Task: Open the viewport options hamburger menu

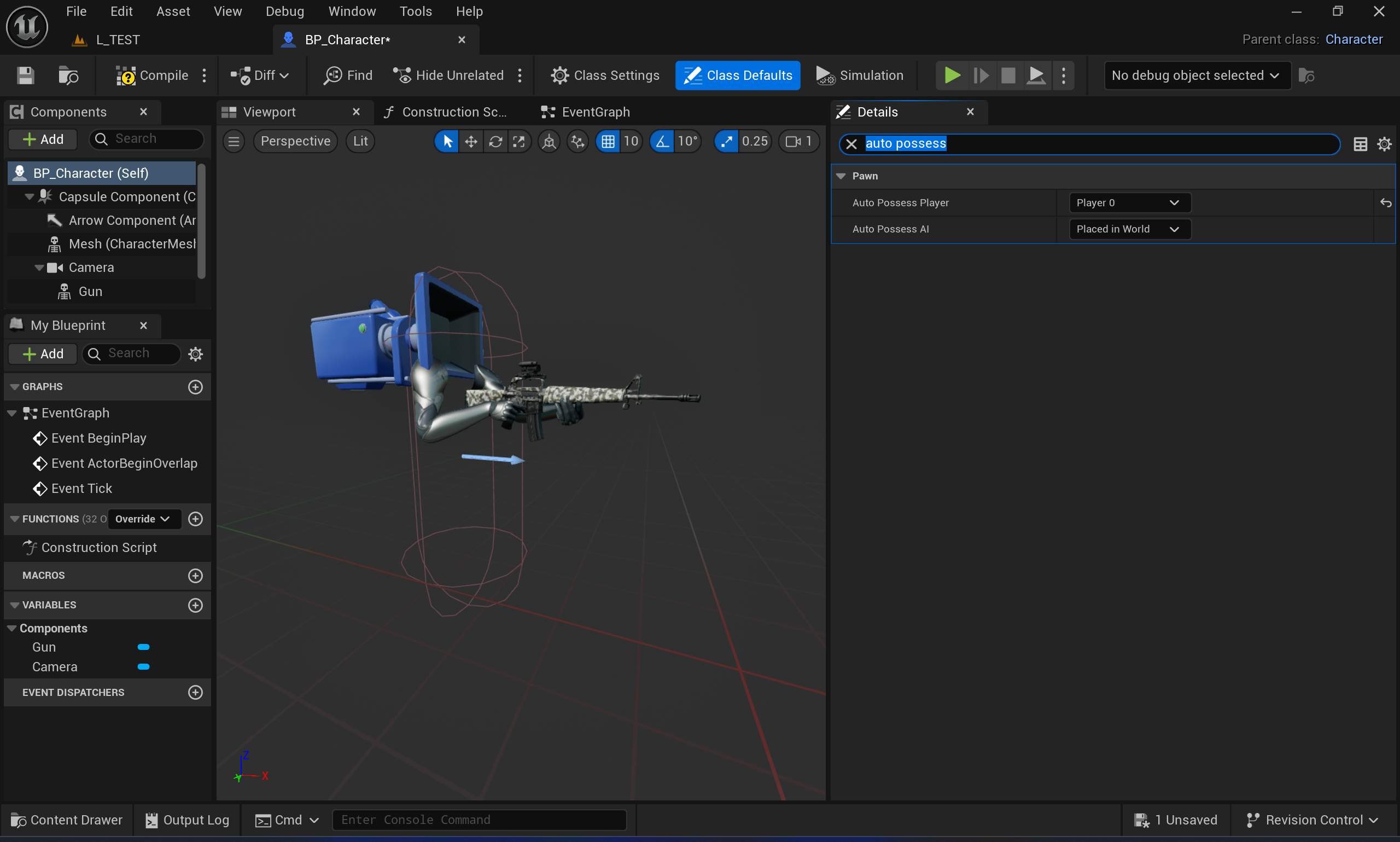Action: (234, 141)
